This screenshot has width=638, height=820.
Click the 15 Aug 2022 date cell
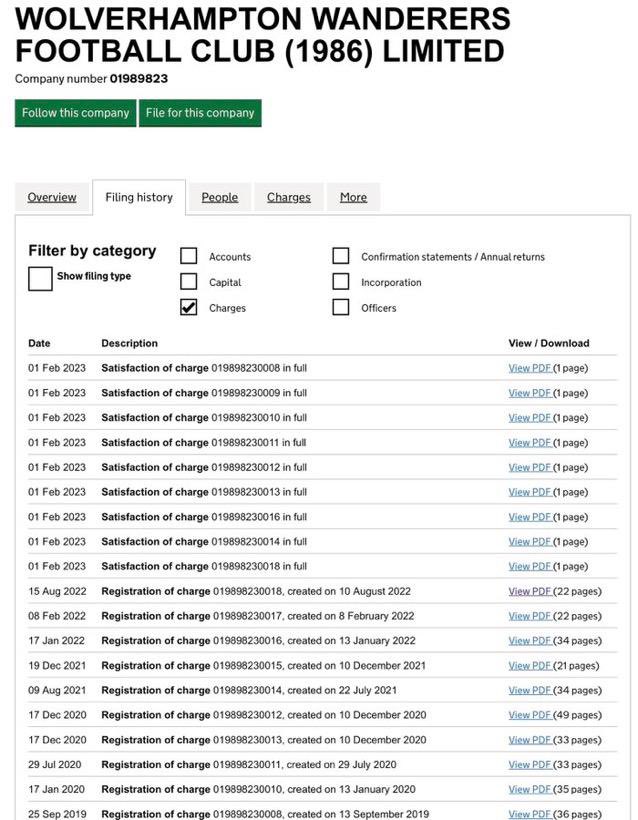point(57,591)
